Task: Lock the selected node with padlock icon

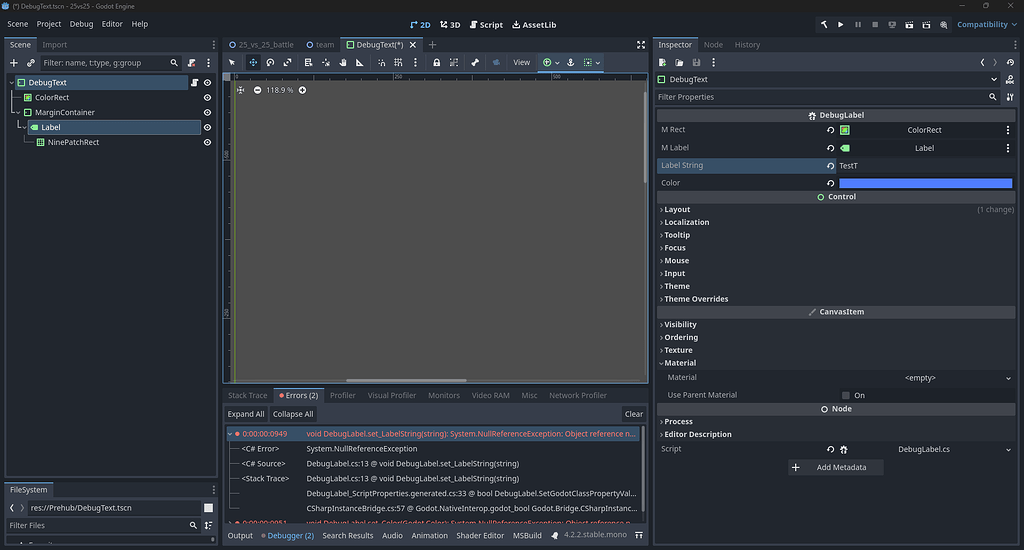Action: pyautogui.click(x=436, y=63)
